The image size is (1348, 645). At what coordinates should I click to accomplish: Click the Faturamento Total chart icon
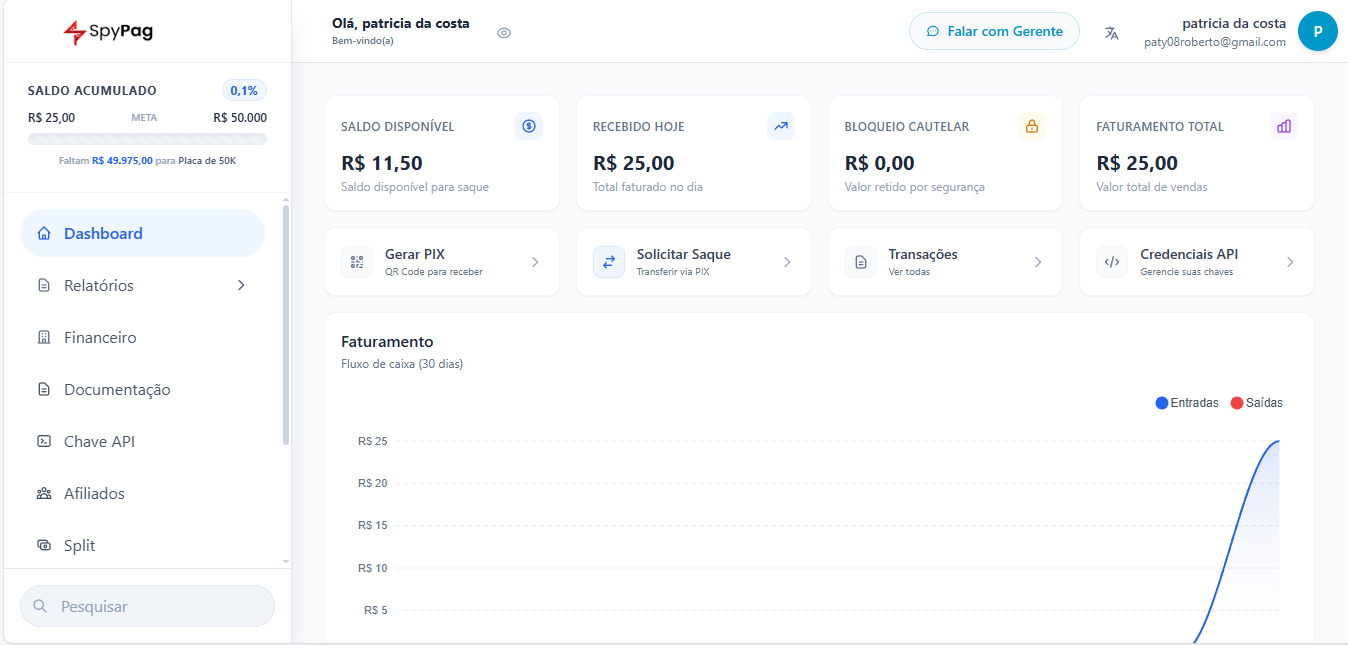point(1283,126)
